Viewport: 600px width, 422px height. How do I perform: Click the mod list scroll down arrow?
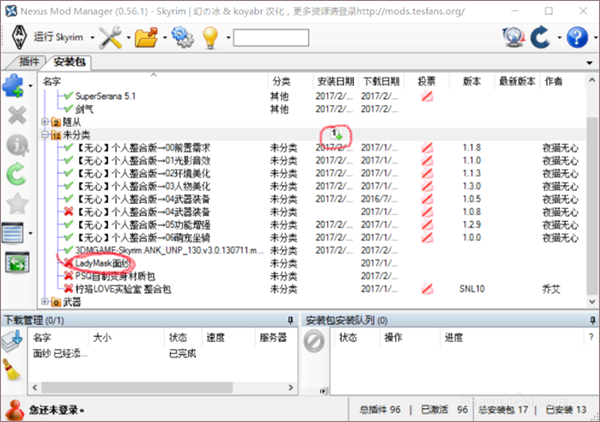pos(592,301)
